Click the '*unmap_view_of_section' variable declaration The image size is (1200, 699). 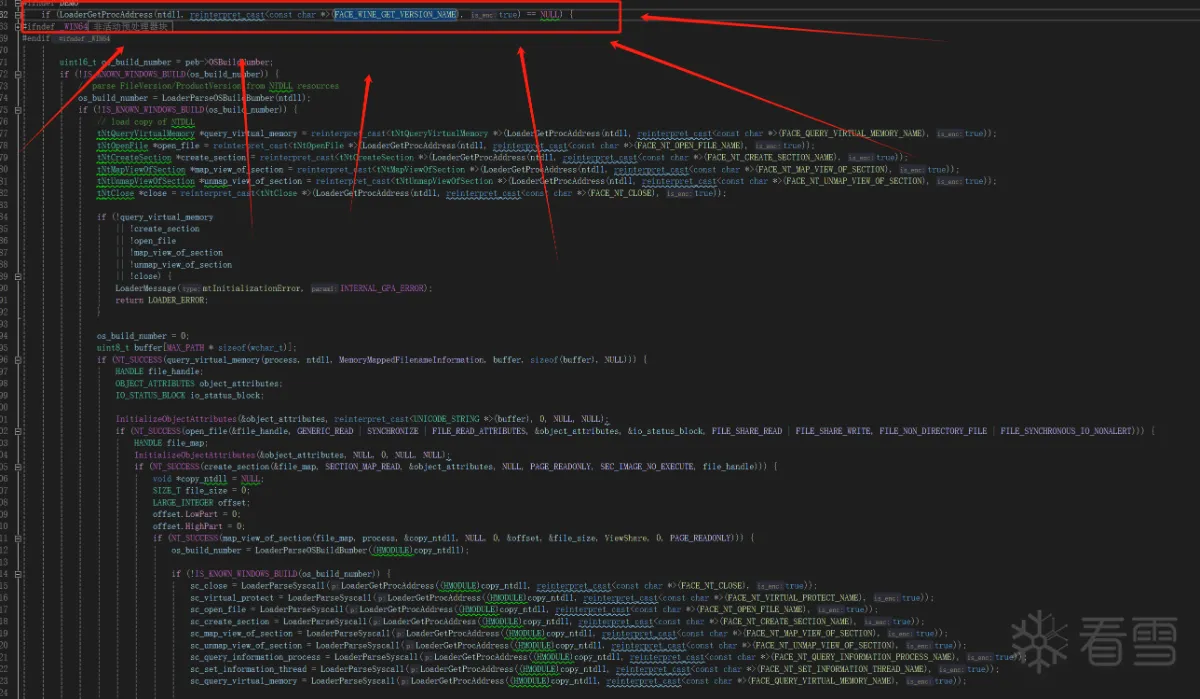[252, 181]
